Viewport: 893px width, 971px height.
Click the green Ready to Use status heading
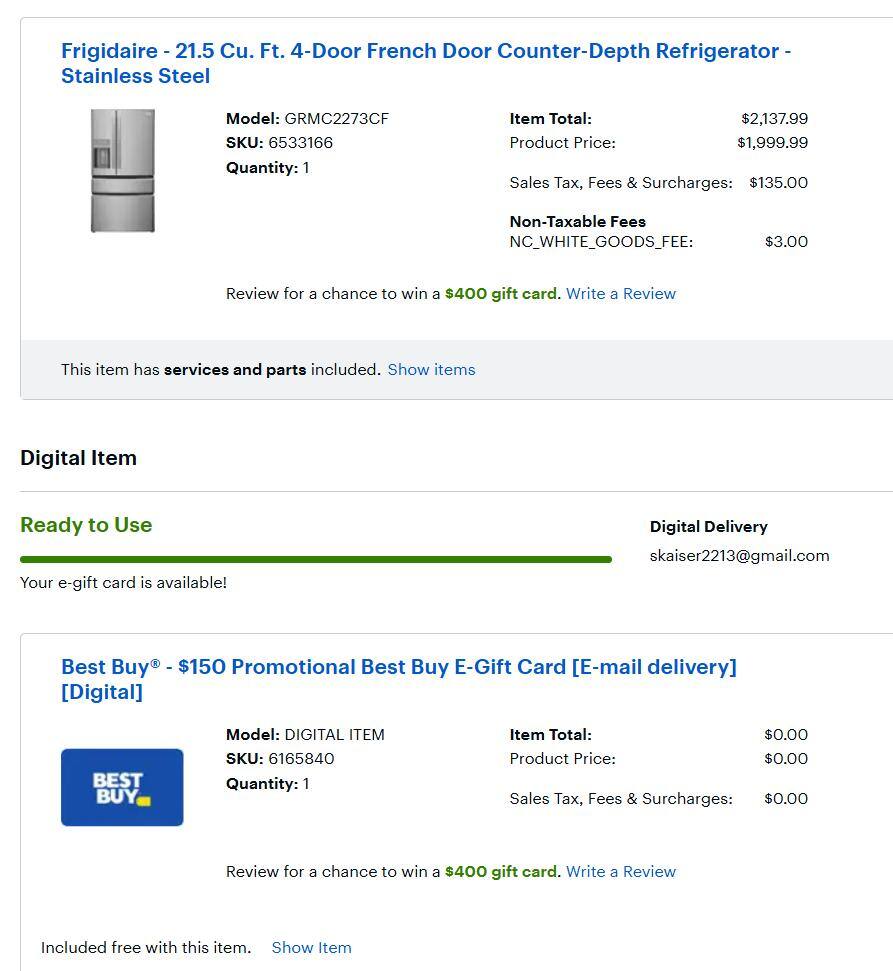86,525
